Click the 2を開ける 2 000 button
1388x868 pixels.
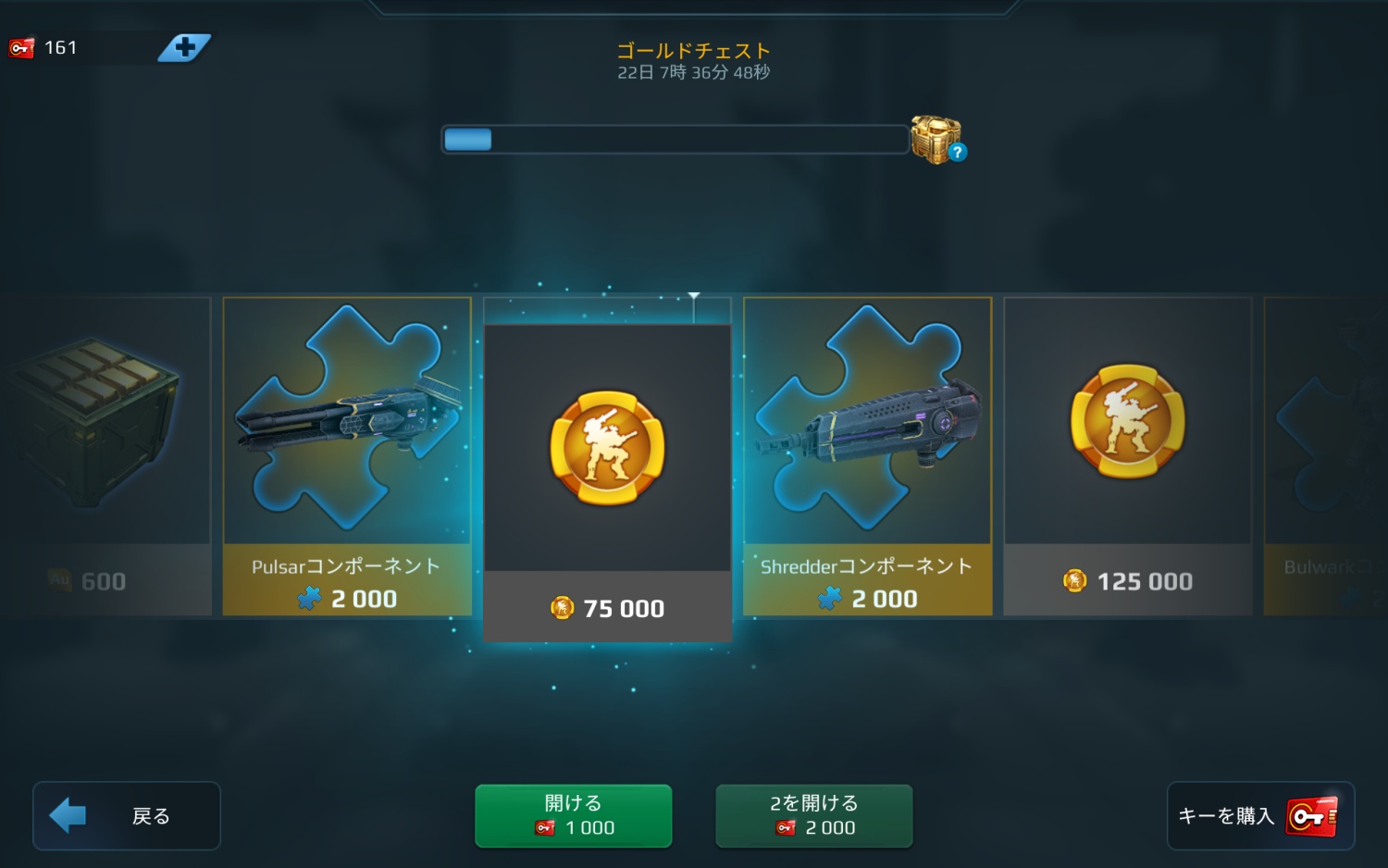[x=814, y=816]
